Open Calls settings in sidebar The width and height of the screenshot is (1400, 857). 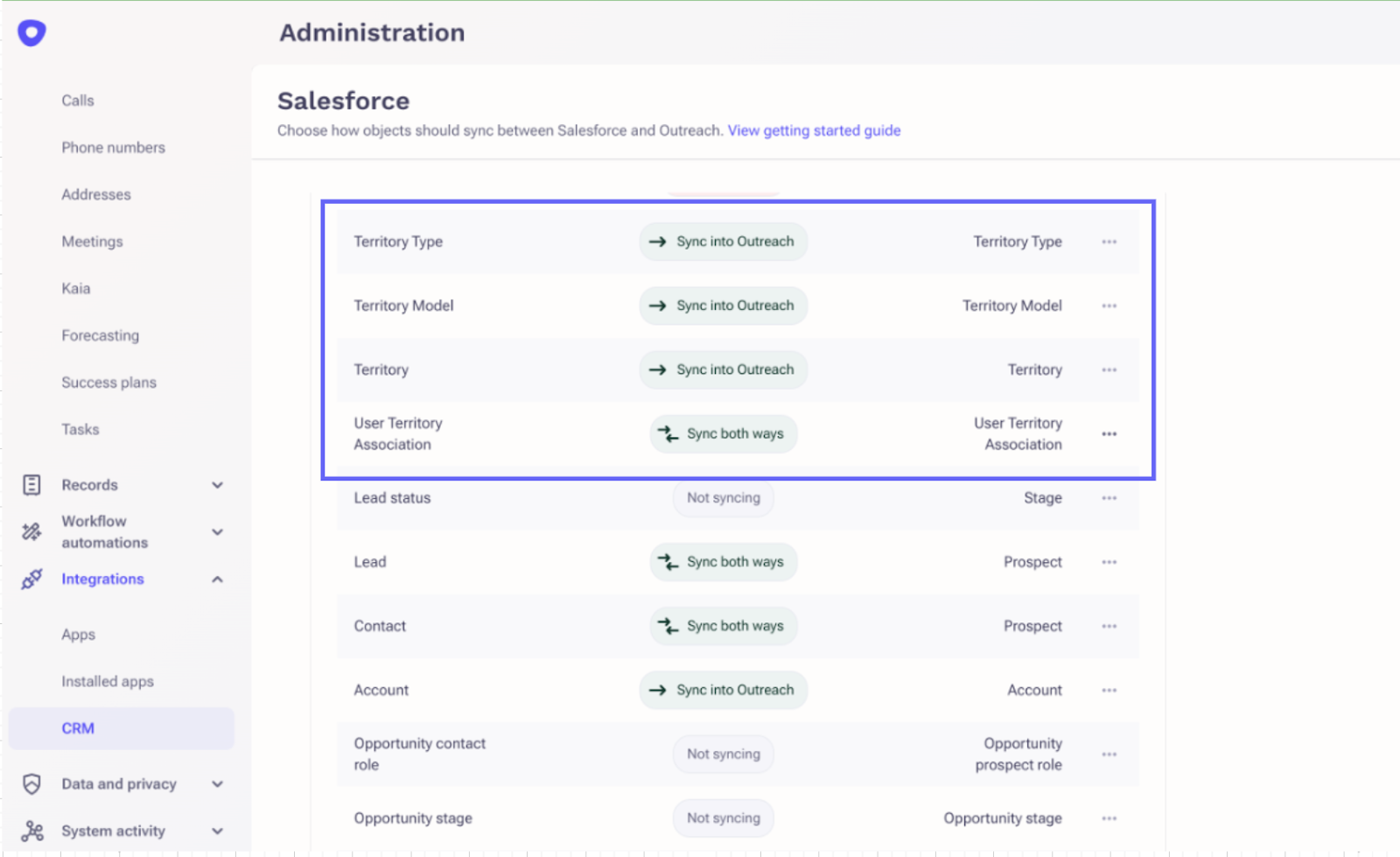point(78,101)
